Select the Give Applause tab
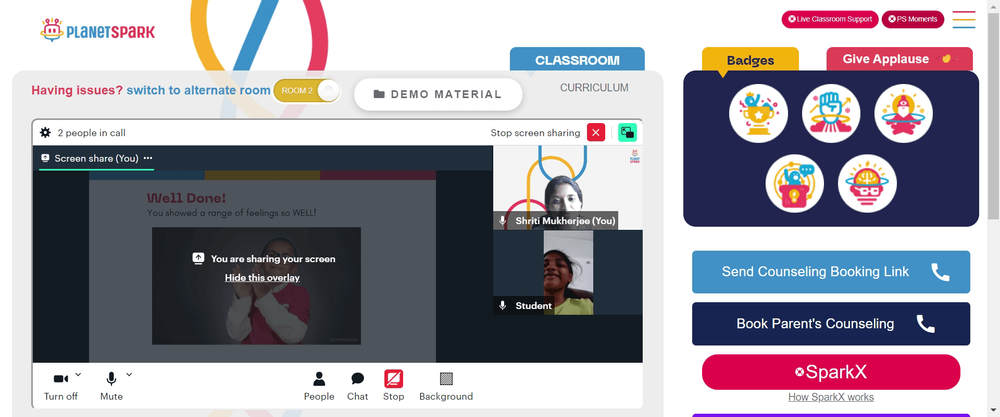1000x417 pixels. pyautogui.click(x=899, y=59)
